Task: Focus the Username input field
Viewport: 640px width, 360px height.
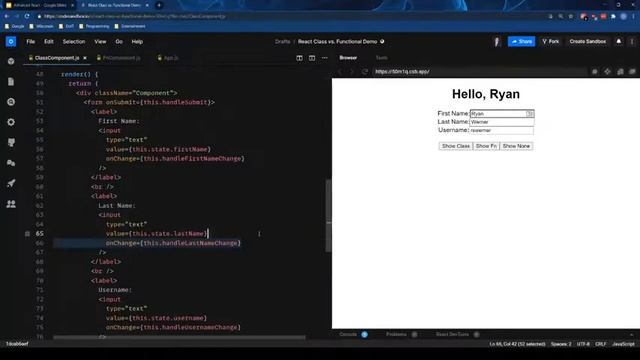Action: point(501,130)
